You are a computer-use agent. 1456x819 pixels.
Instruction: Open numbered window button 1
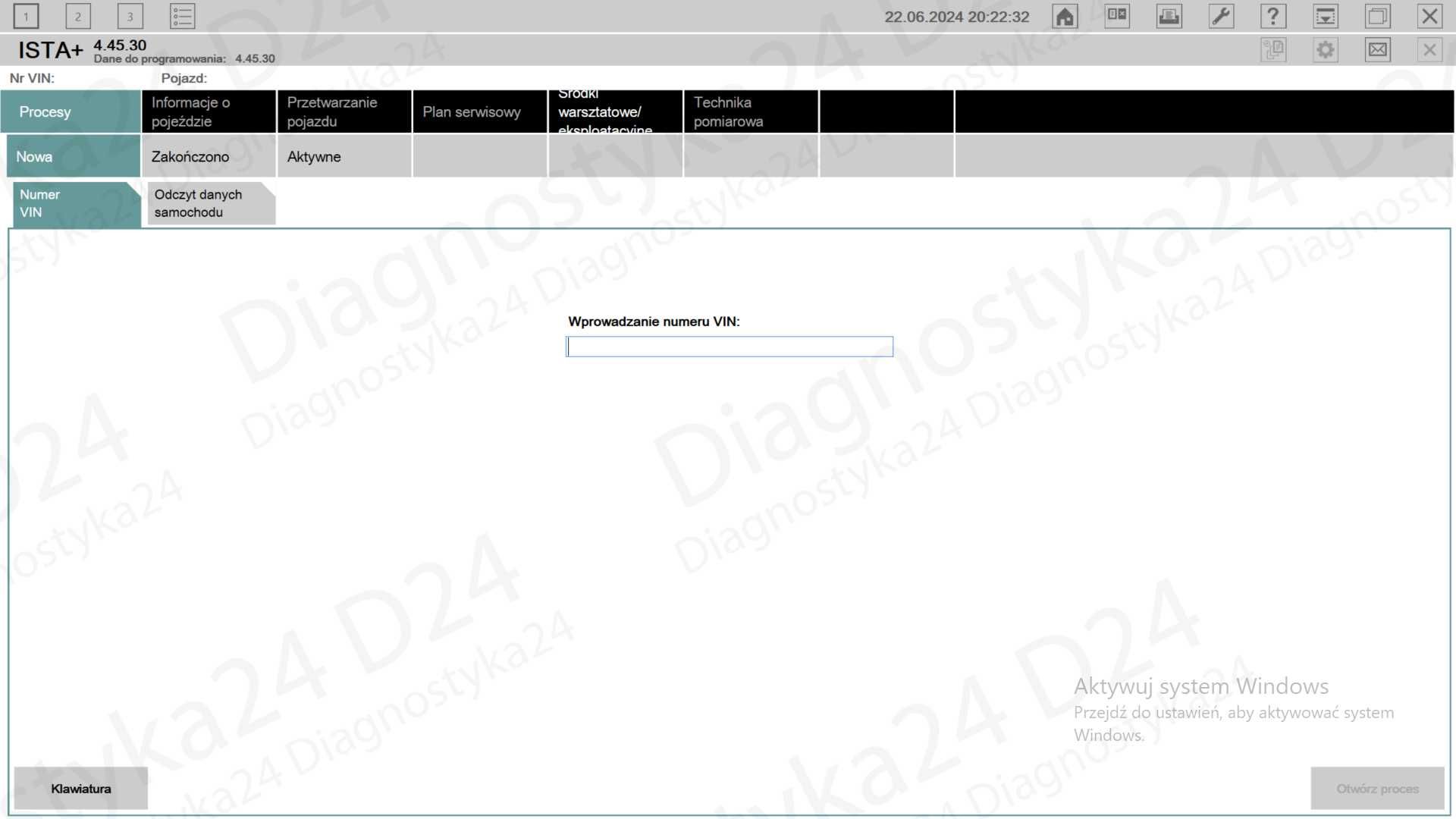pos(26,16)
